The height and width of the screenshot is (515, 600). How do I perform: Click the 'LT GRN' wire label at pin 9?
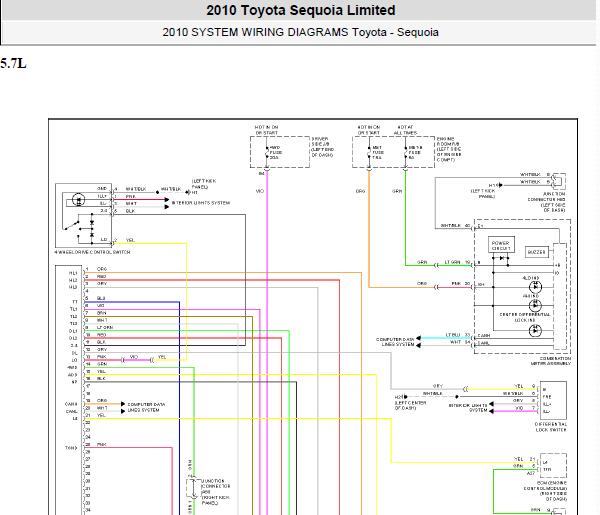(105, 328)
